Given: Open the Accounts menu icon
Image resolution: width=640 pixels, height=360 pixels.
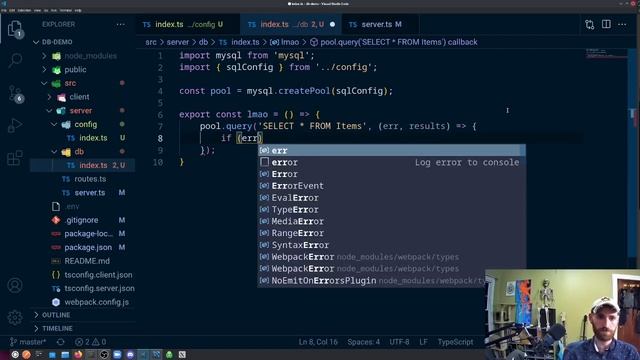Looking at the screenshot, I should (15, 285).
